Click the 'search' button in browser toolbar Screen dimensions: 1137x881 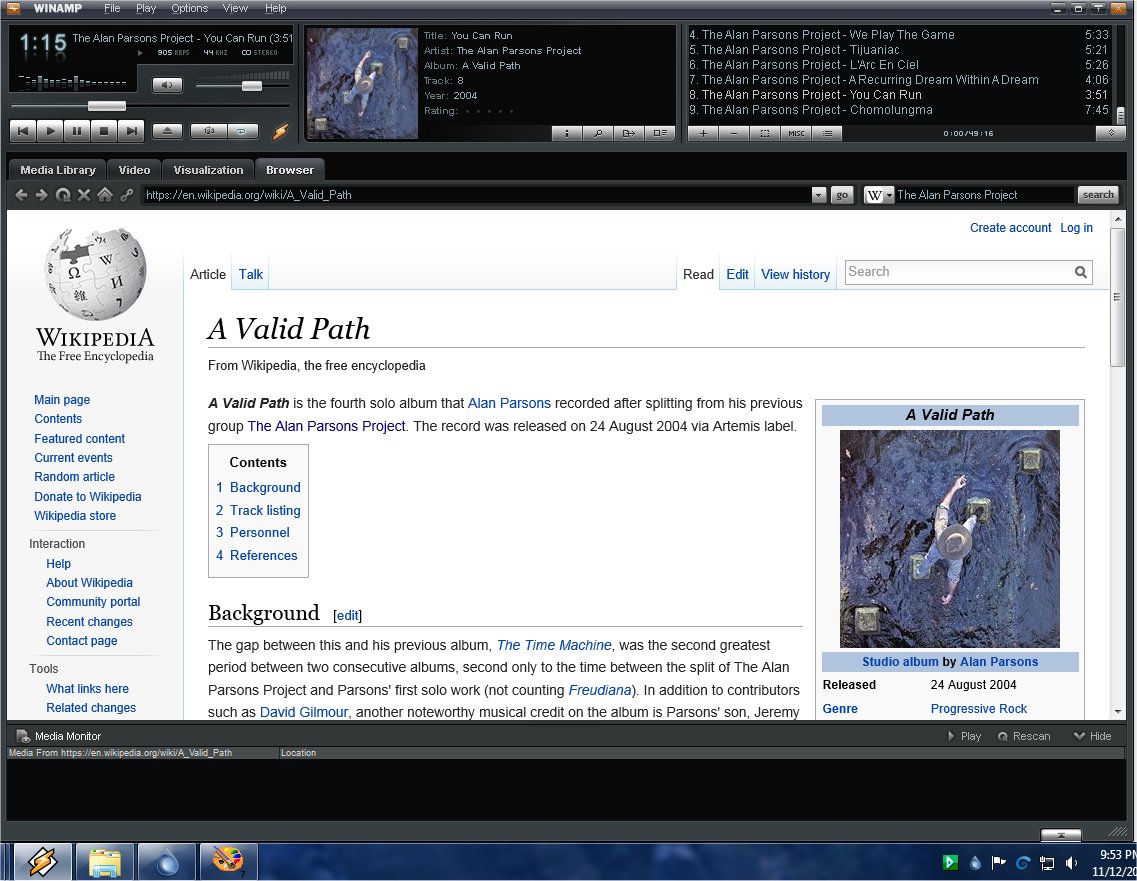tap(1098, 194)
